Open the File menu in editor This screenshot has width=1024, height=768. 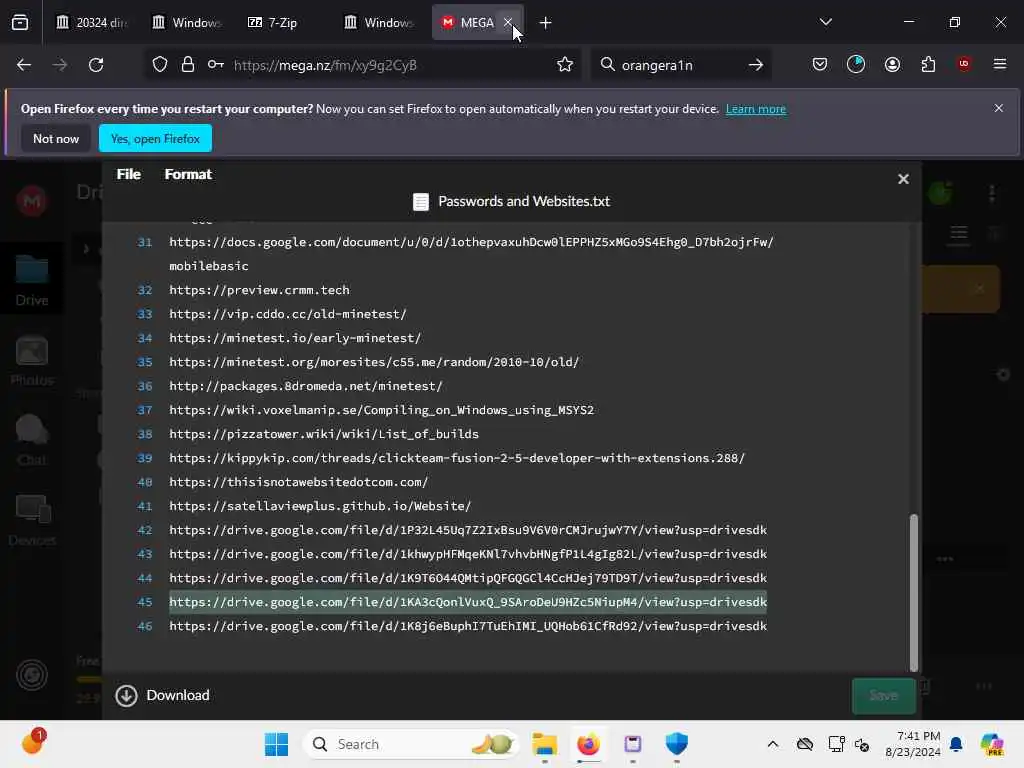click(129, 174)
